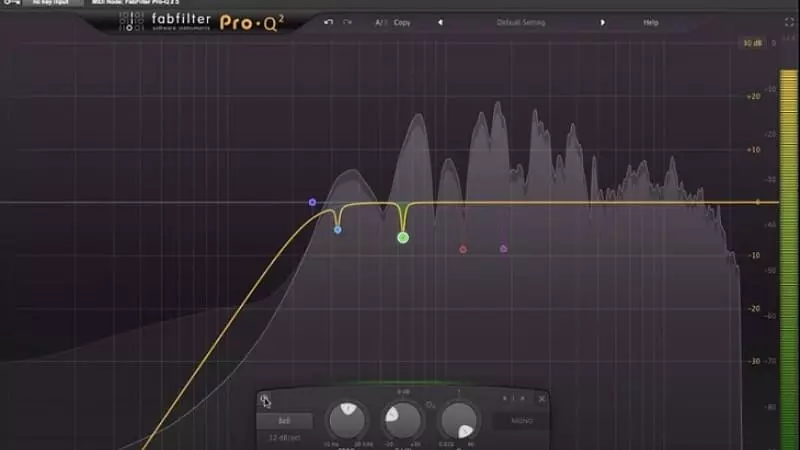Go to the next preset arrow
800x450 pixels.
(x=603, y=22)
